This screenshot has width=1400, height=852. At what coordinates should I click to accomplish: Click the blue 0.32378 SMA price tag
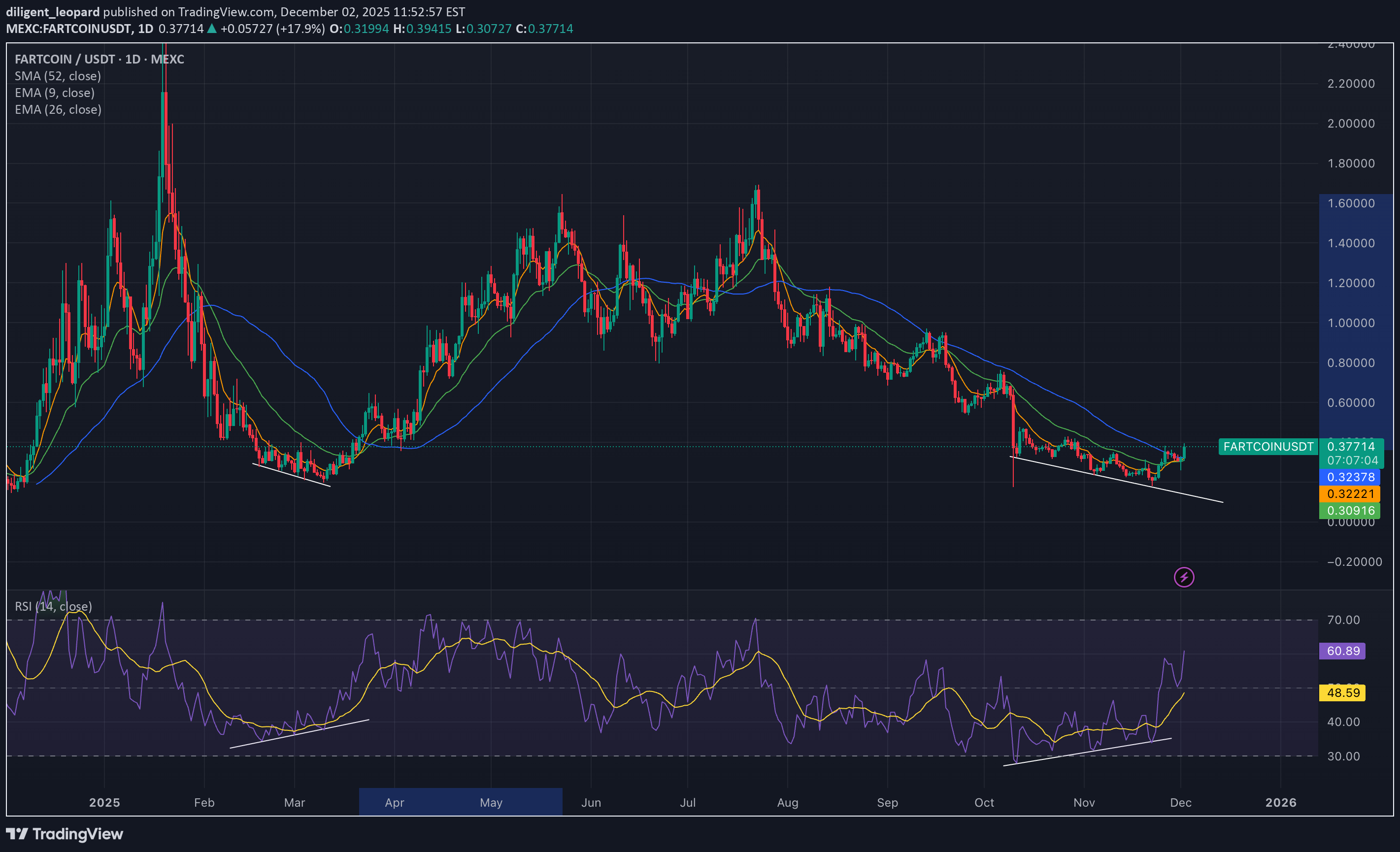point(1349,477)
